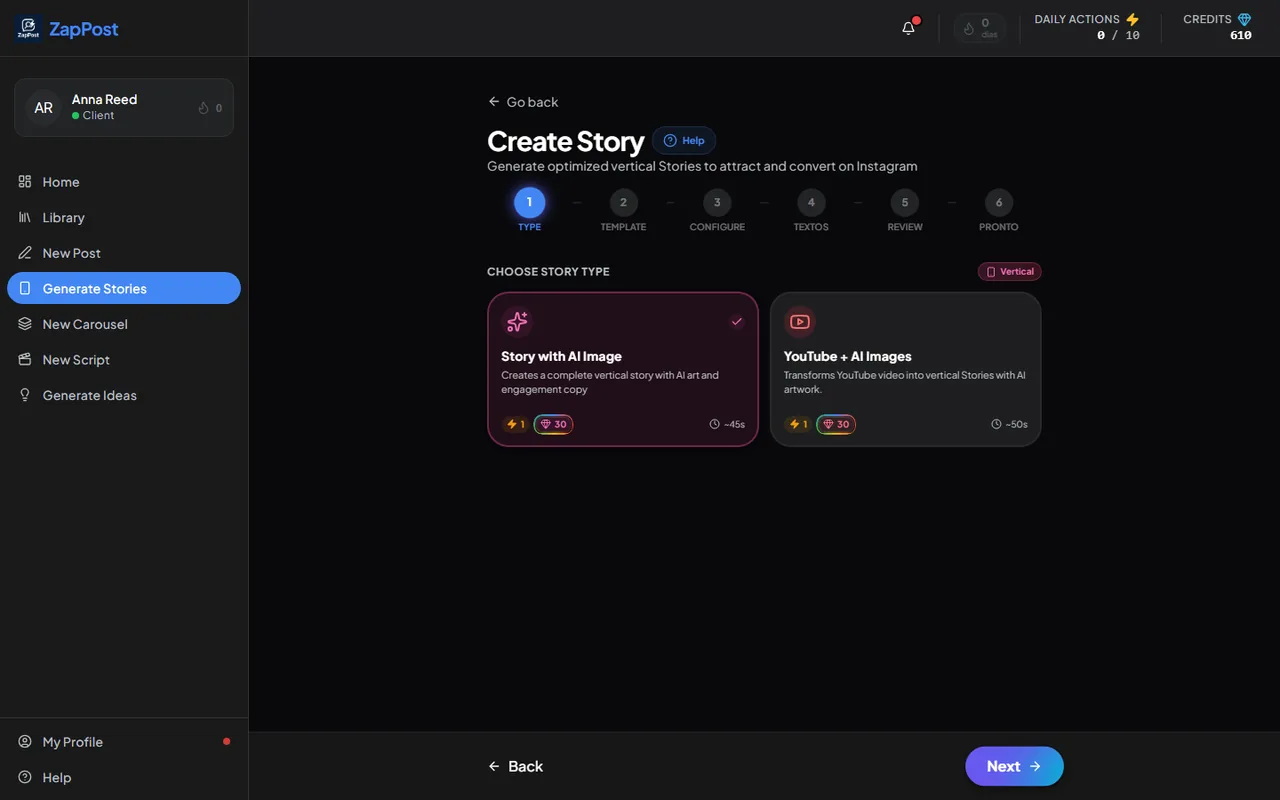Click the ~45s clock estimate
Viewport: 1280px width, 800px height.
[727, 424]
